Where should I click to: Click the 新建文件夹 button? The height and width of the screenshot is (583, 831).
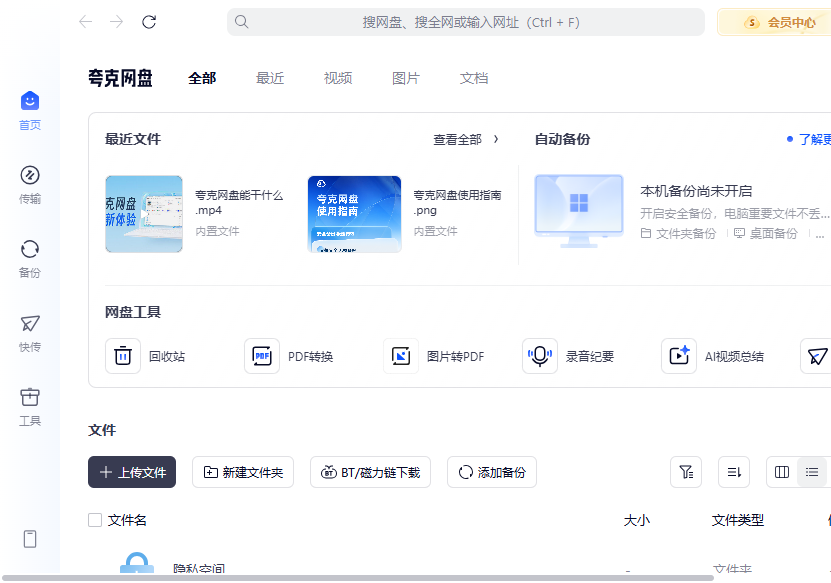243,472
